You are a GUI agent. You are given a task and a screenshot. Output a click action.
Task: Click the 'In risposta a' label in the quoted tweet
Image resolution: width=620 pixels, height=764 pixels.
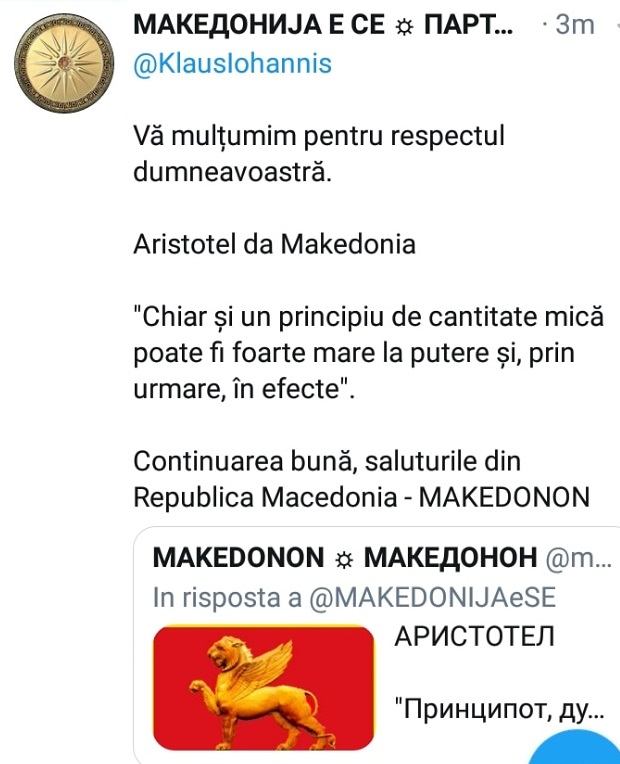(227, 598)
